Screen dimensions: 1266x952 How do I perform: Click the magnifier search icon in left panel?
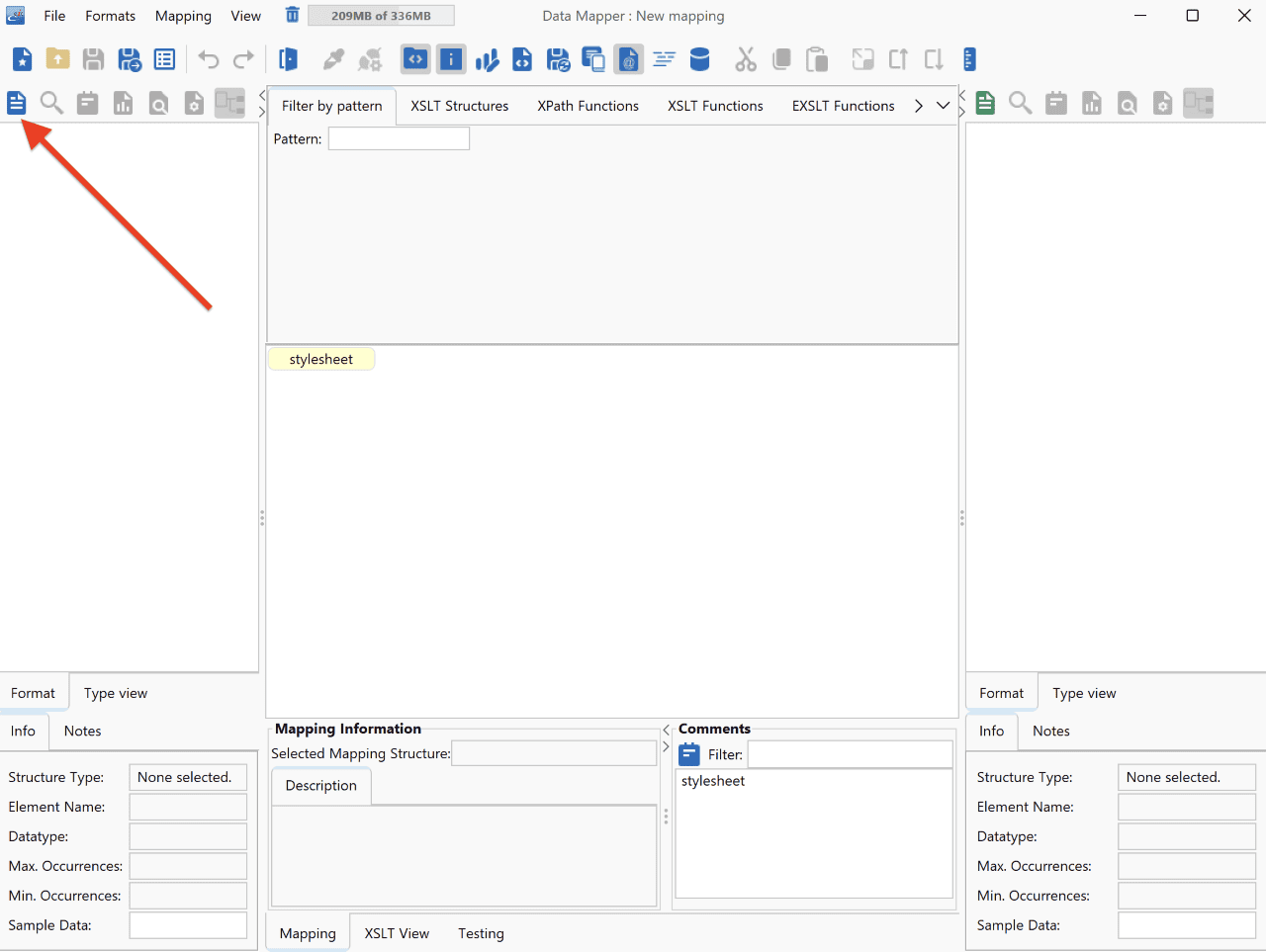(51, 103)
